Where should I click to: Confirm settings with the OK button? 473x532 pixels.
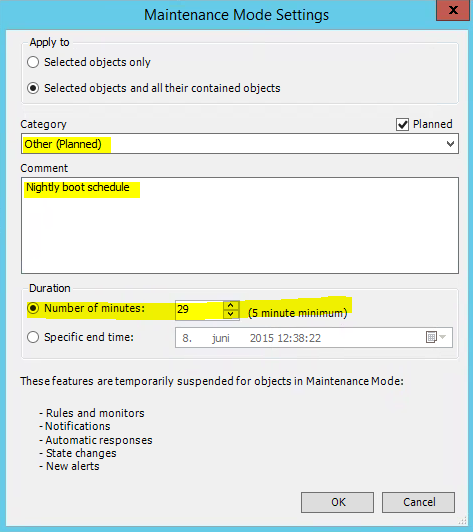[x=337, y=502]
